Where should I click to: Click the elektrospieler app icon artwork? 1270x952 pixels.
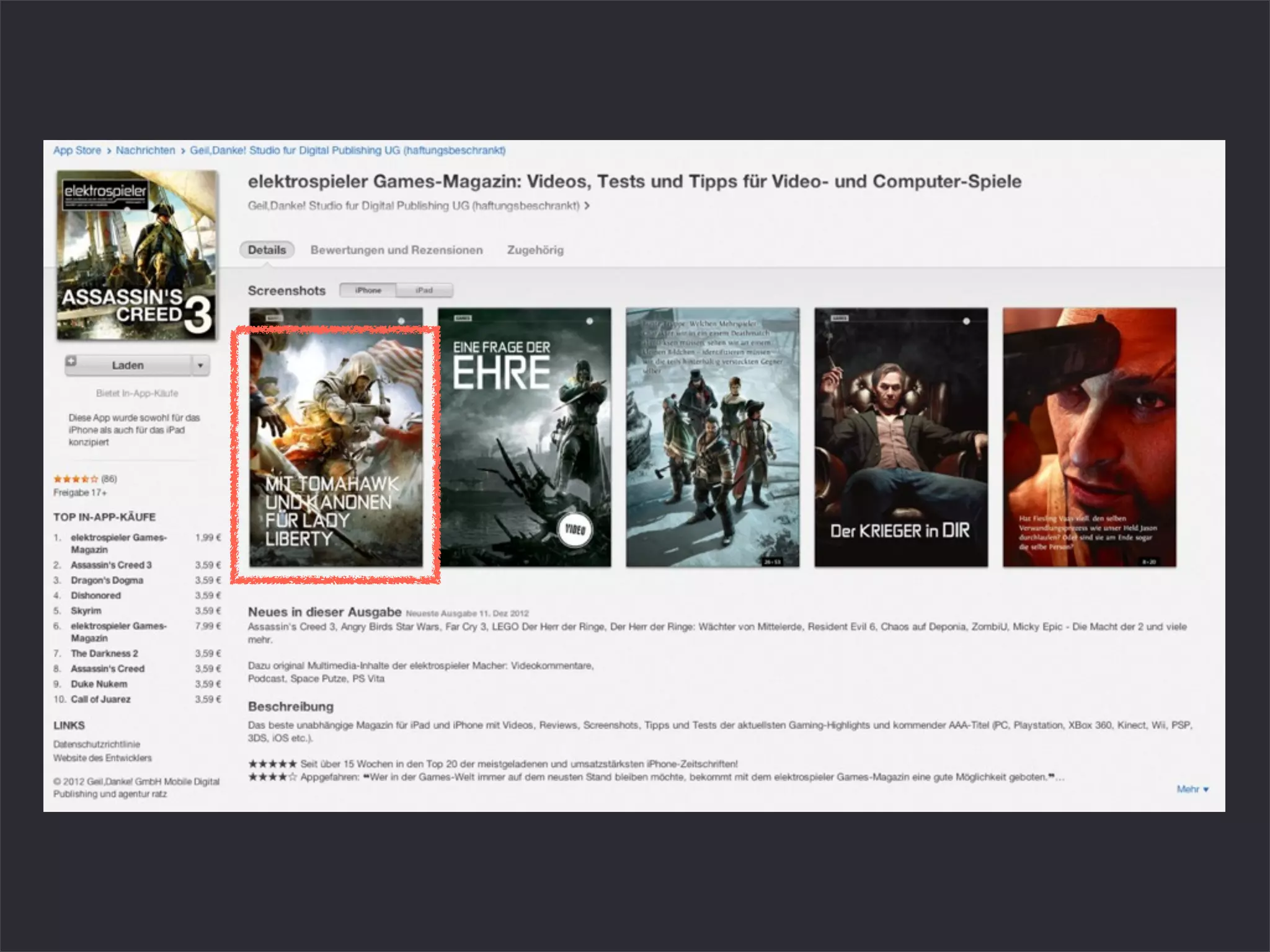pyautogui.click(x=137, y=255)
